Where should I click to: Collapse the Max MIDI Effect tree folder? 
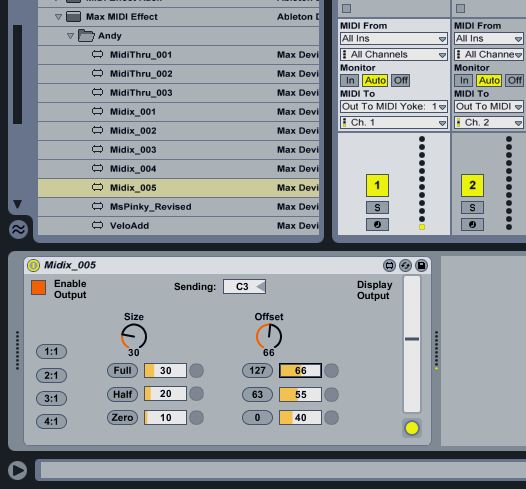[x=58, y=17]
